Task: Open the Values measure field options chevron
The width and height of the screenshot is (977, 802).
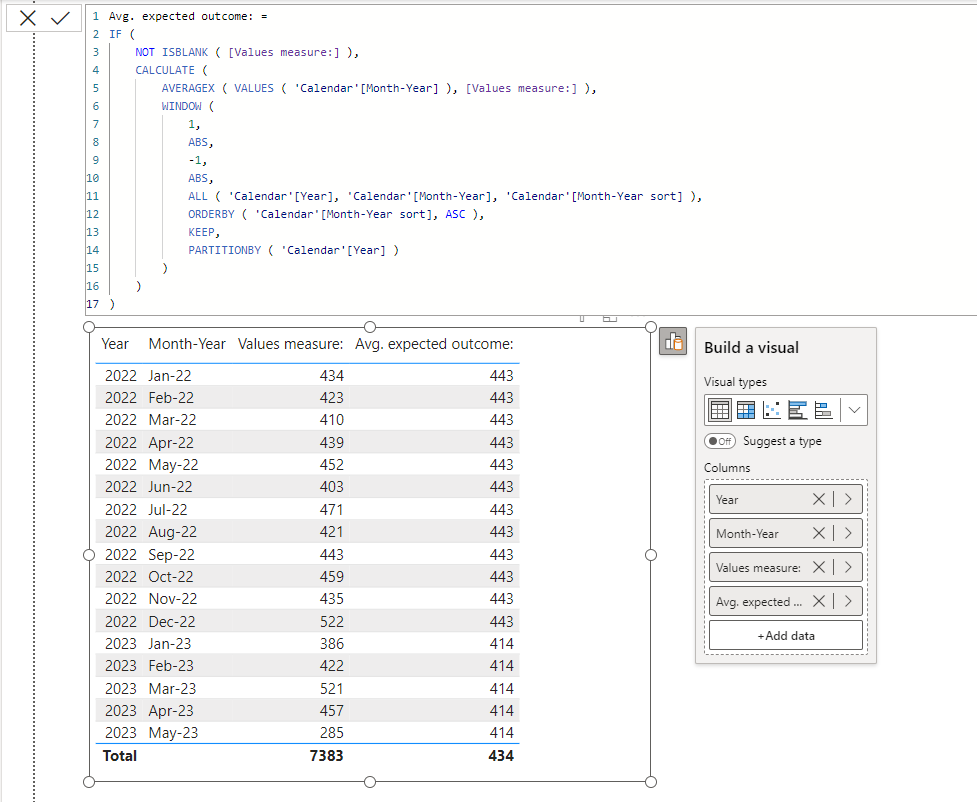Action: (x=848, y=567)
